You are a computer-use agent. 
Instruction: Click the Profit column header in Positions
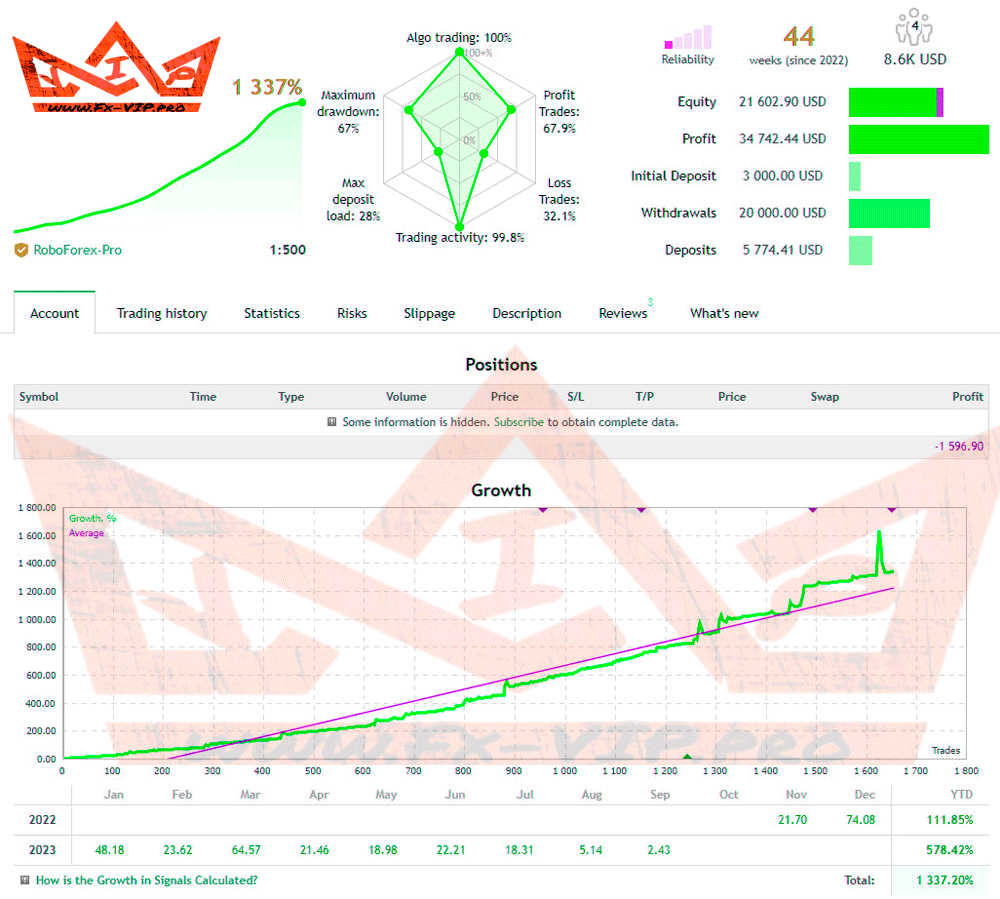coord(967,397)
